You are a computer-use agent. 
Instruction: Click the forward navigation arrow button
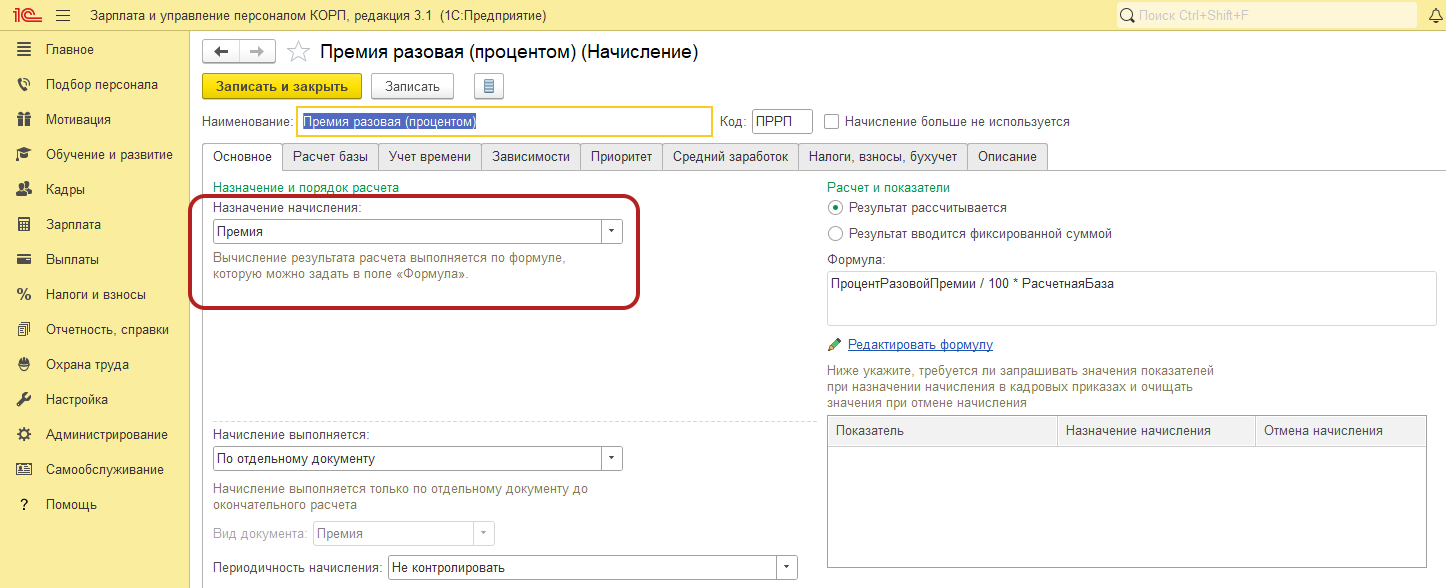257,52
